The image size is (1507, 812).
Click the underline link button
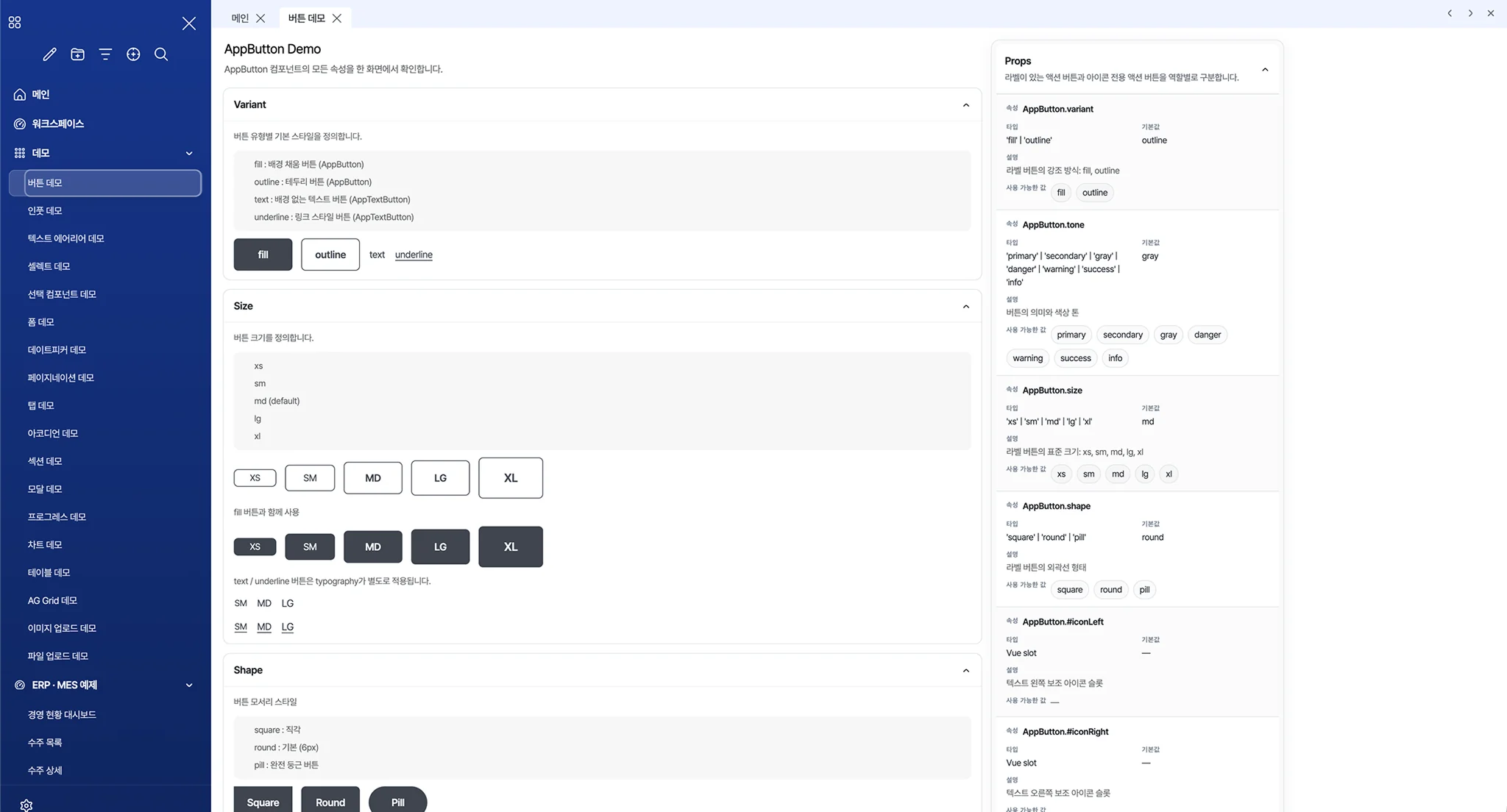(x=414, y=254)
